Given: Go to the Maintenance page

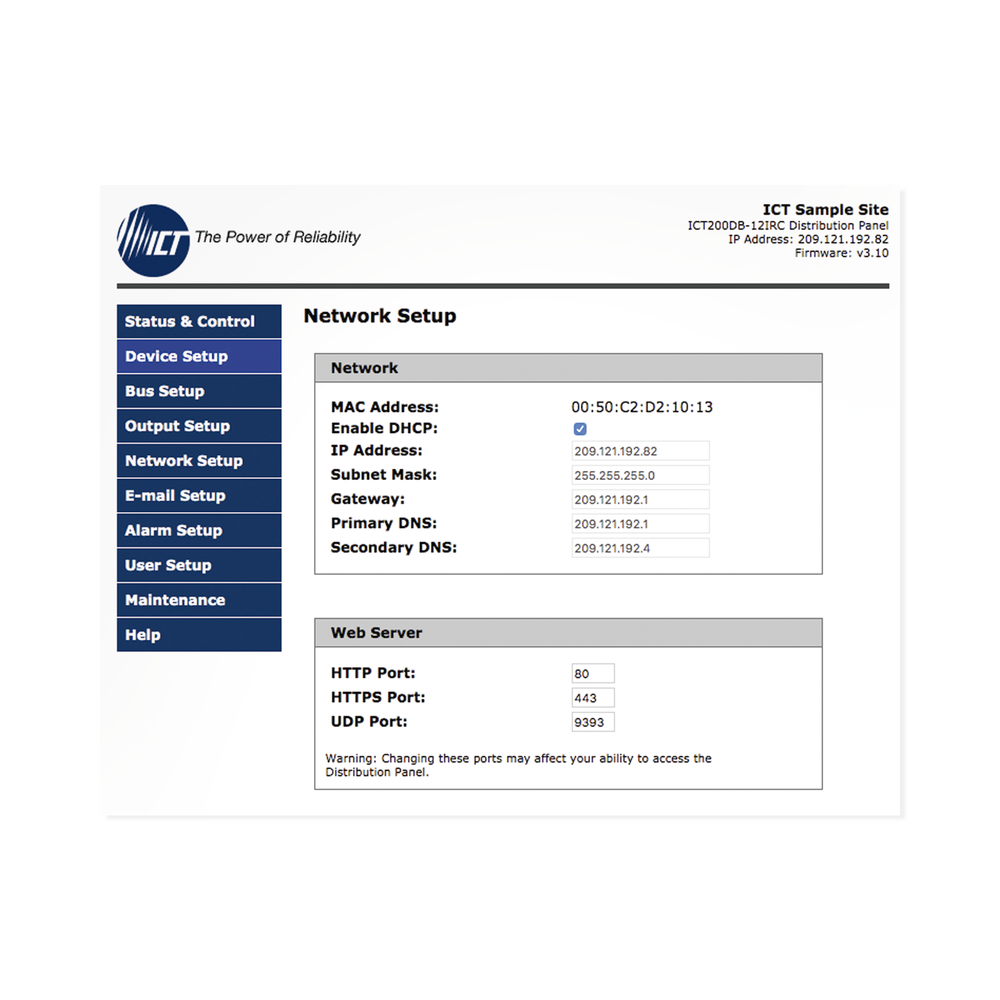Looking at the screenshot, I should pyautogui.click(x=199, y=600).
